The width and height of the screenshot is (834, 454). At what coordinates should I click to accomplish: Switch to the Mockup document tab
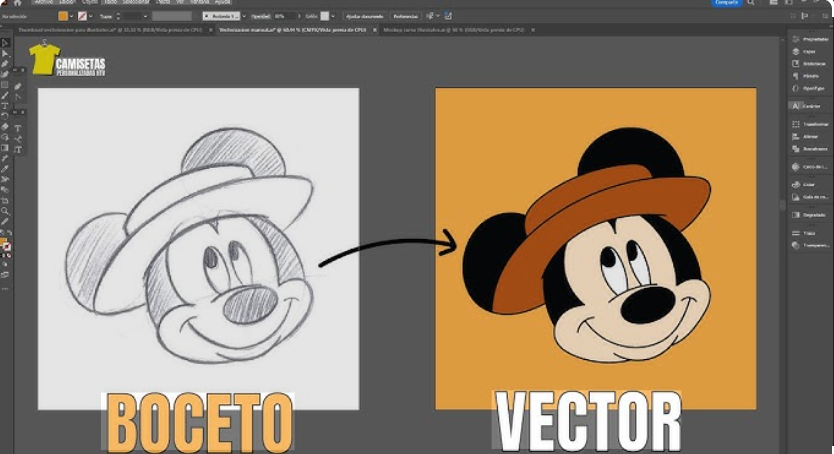(x=454, y=30)
